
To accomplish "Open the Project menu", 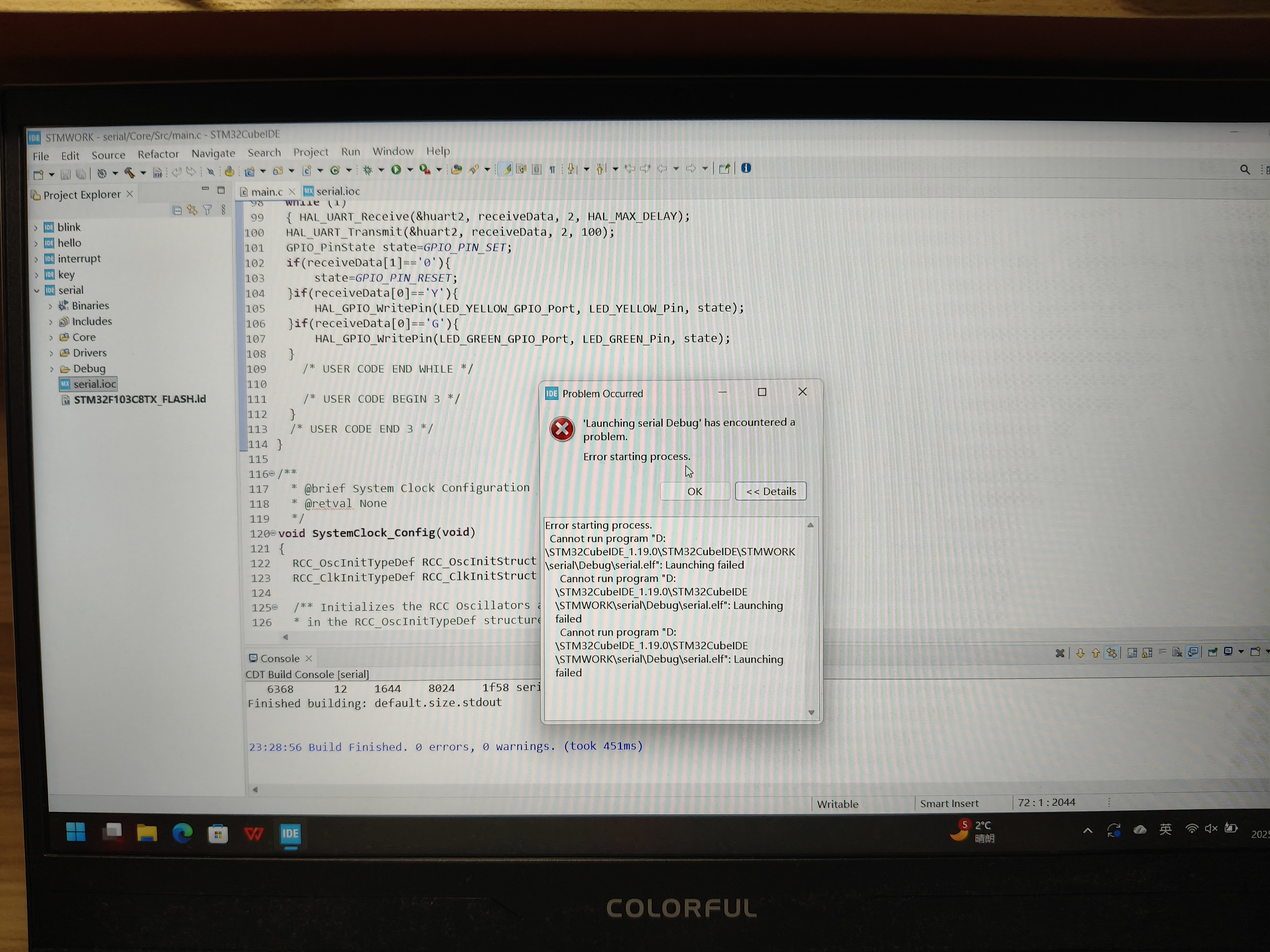I will click(x=311, y=152).
